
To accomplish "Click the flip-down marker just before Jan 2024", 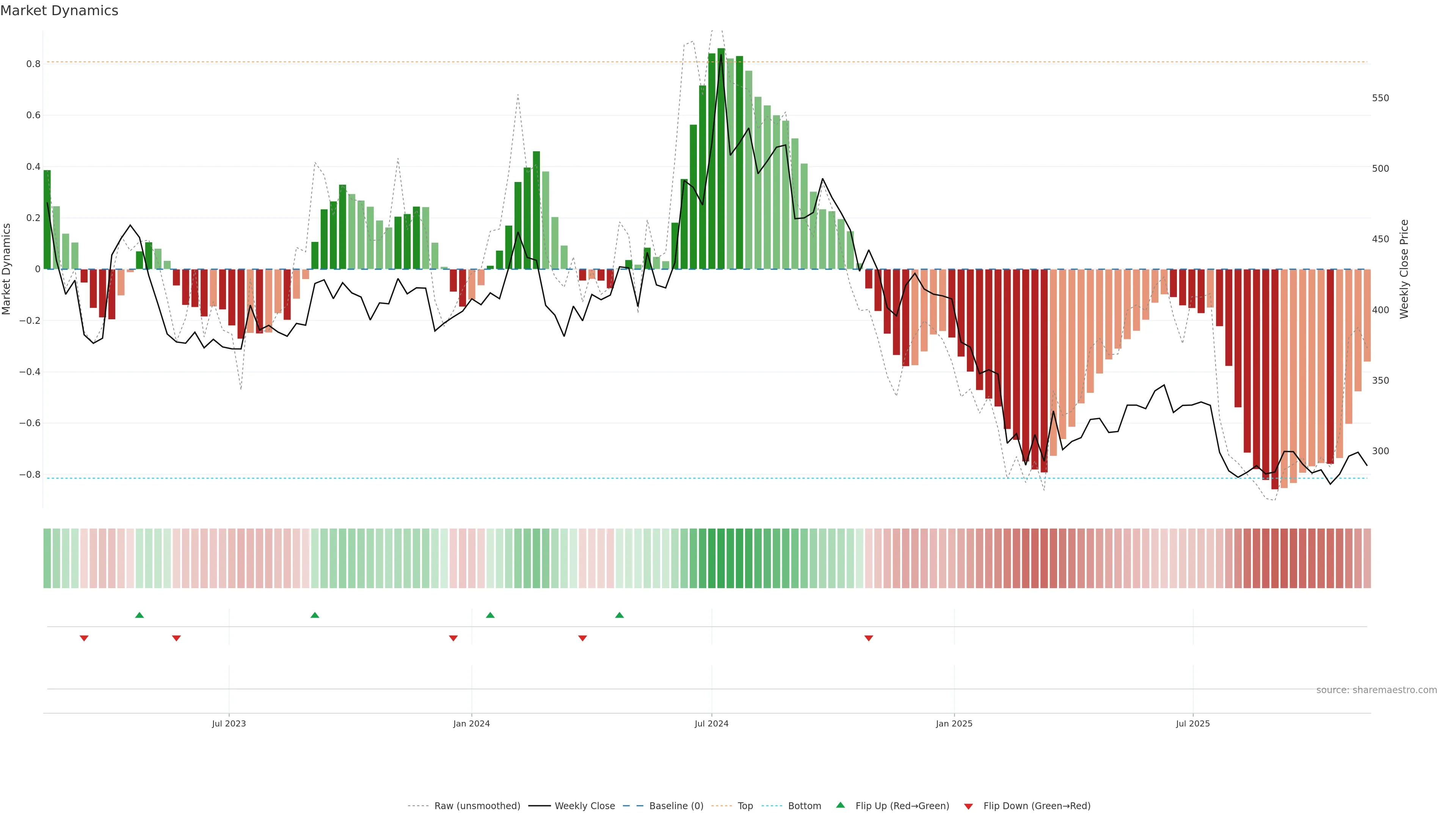I will tap(453, 638).
